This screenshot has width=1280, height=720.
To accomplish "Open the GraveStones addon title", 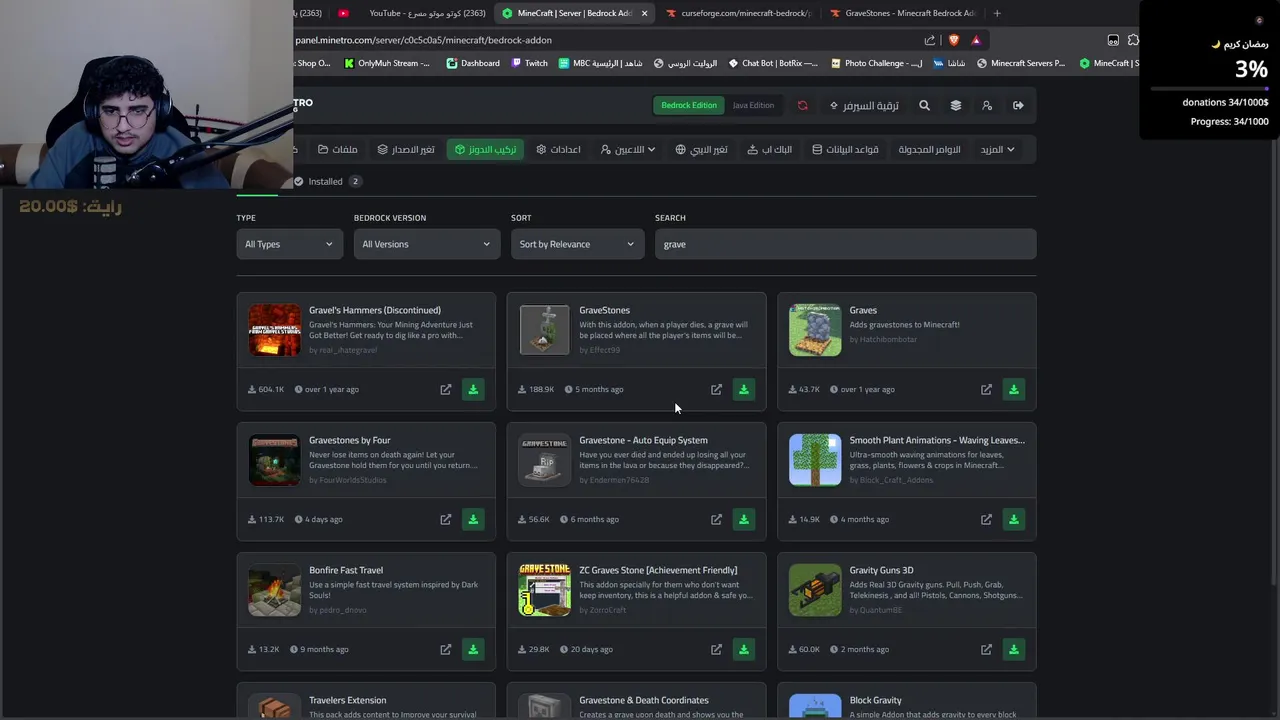I will coord(604,310).
